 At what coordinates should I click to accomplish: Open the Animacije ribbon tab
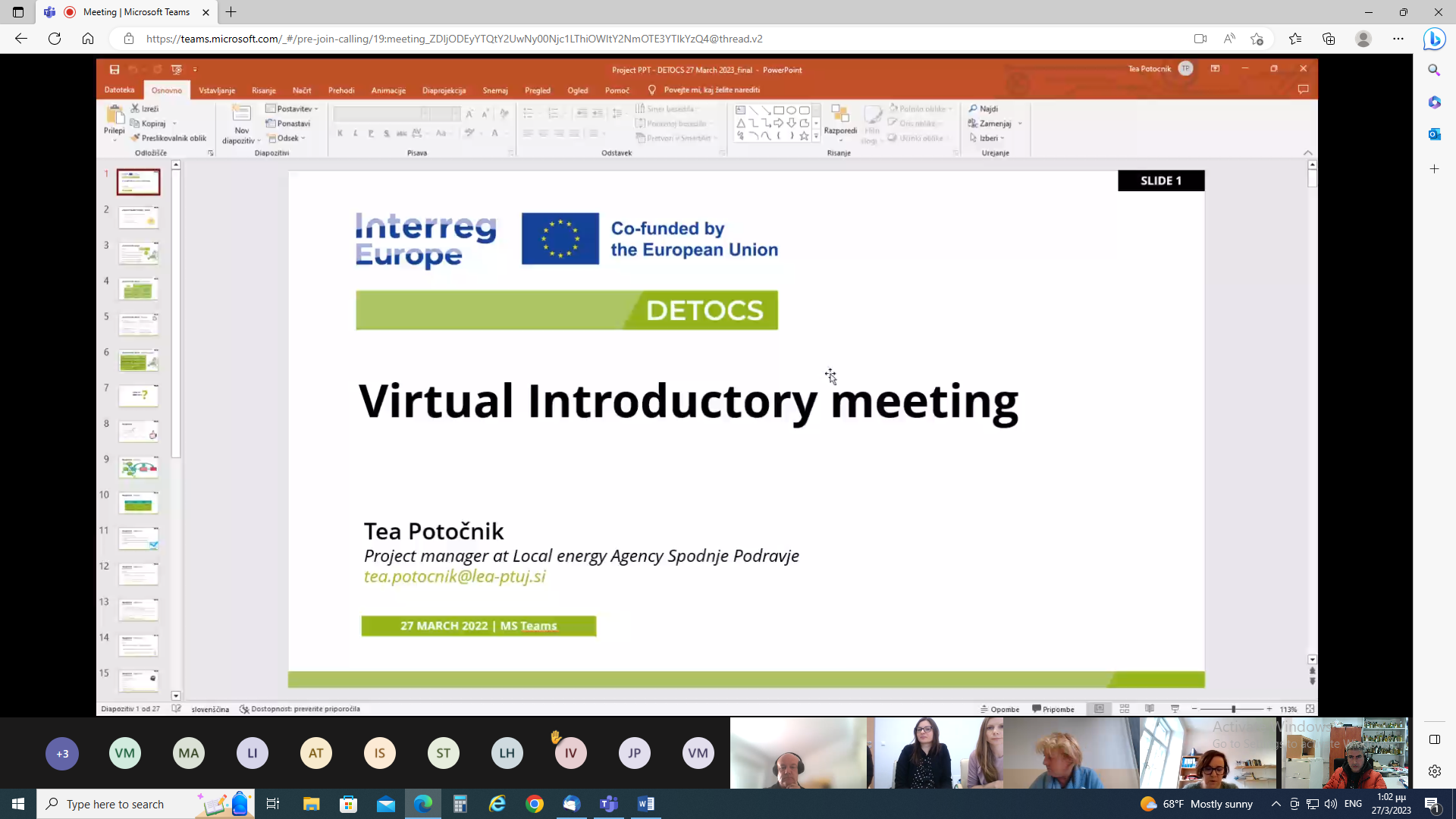pos(388,90)
